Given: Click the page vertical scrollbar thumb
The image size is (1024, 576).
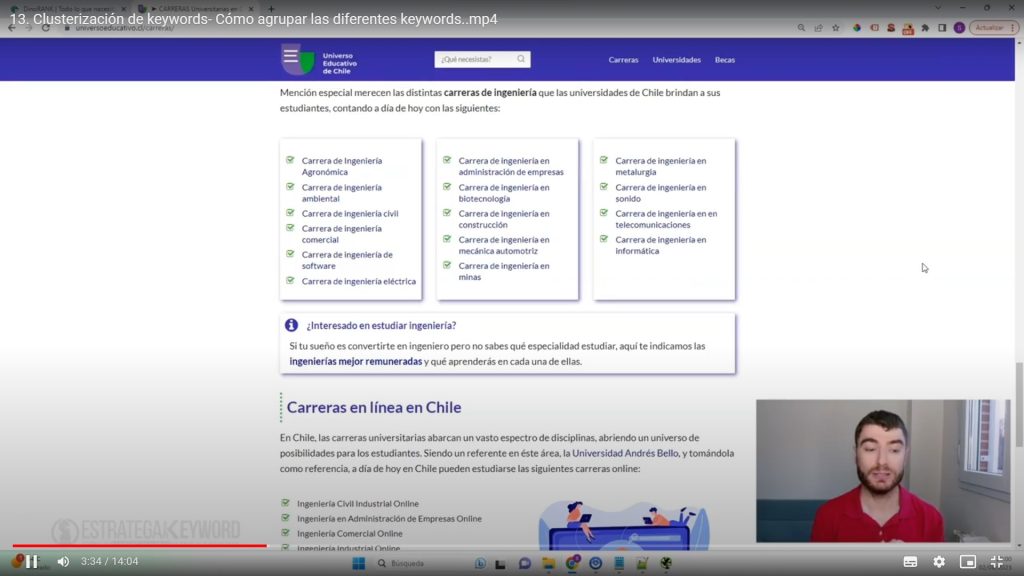Looking at the screenshot, I should tap(1019, 405).
